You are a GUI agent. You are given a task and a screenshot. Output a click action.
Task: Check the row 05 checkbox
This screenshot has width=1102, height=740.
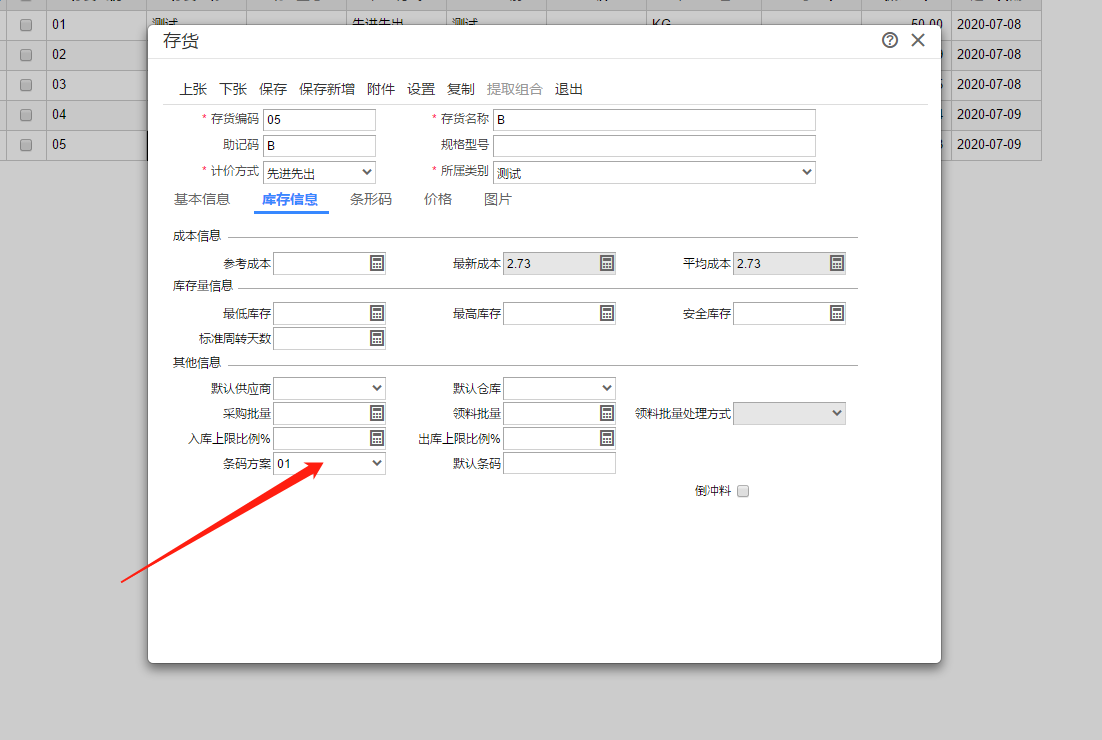point(26,145)
